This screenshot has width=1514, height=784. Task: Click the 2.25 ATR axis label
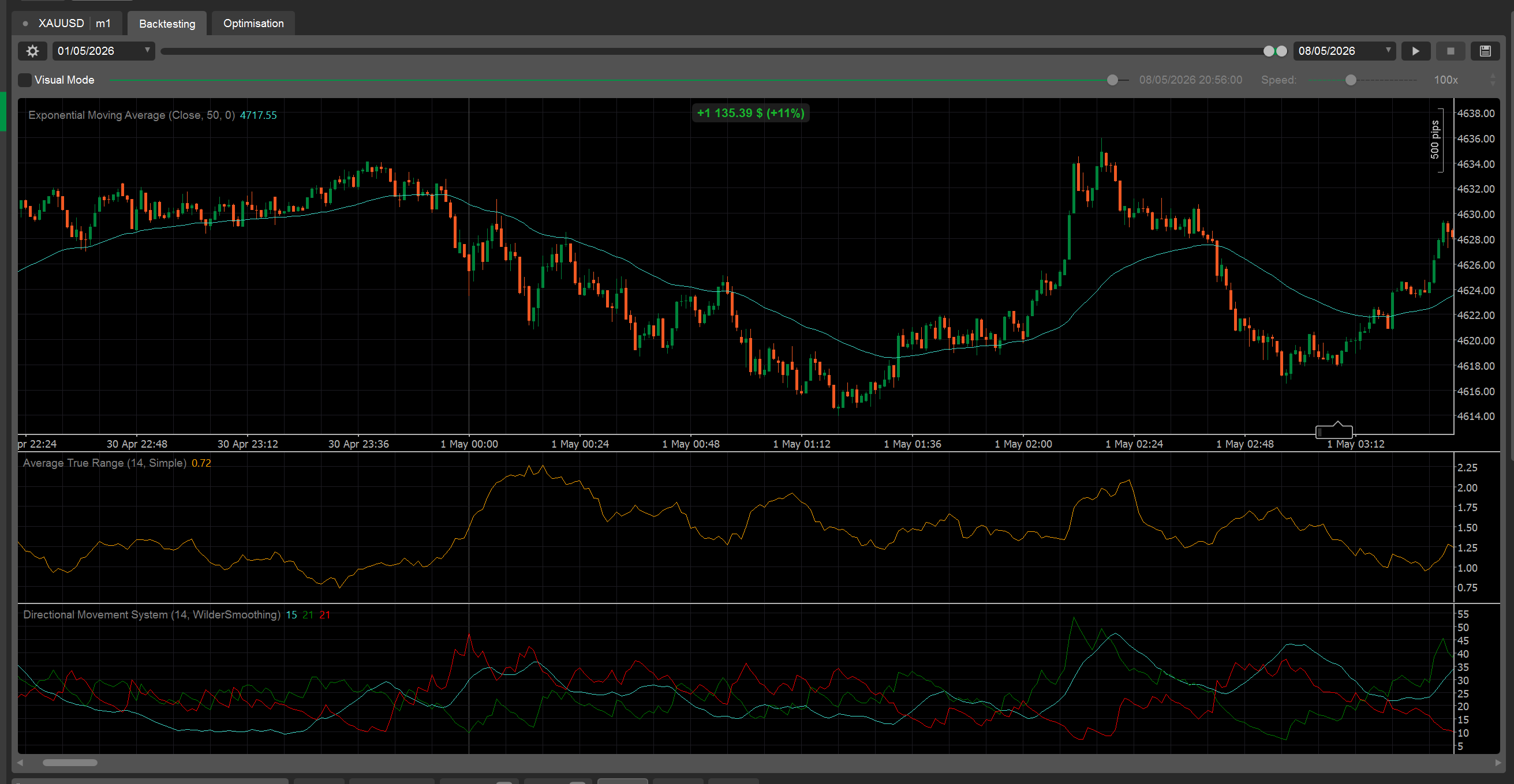[1467, 467]
